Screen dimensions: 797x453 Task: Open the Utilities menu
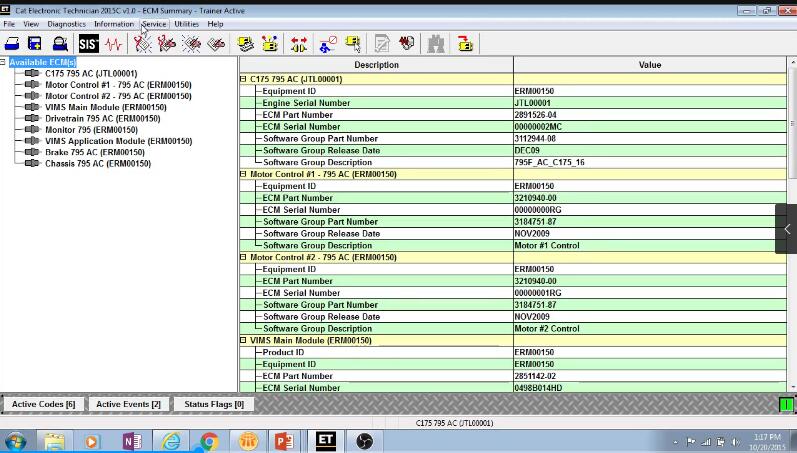point(186,23)
